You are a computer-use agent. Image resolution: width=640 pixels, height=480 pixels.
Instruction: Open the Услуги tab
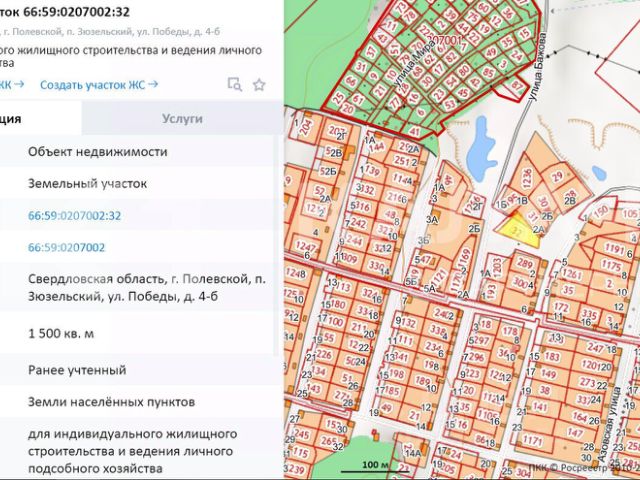[x=182, y=118]
